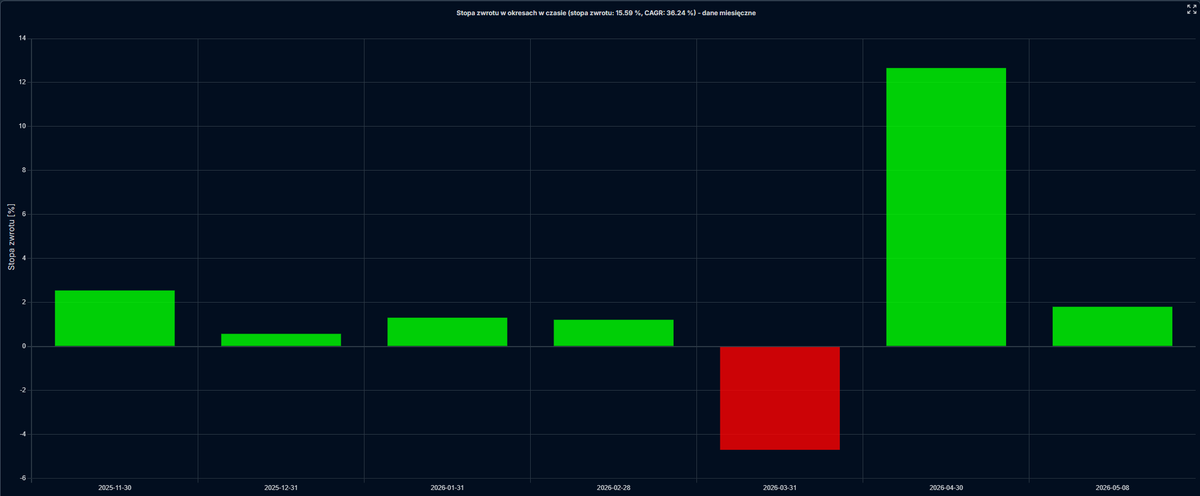Click the x-axis label 2026-02-28
Viewport: 1200px width, 496px height.
tap(614, 488)
